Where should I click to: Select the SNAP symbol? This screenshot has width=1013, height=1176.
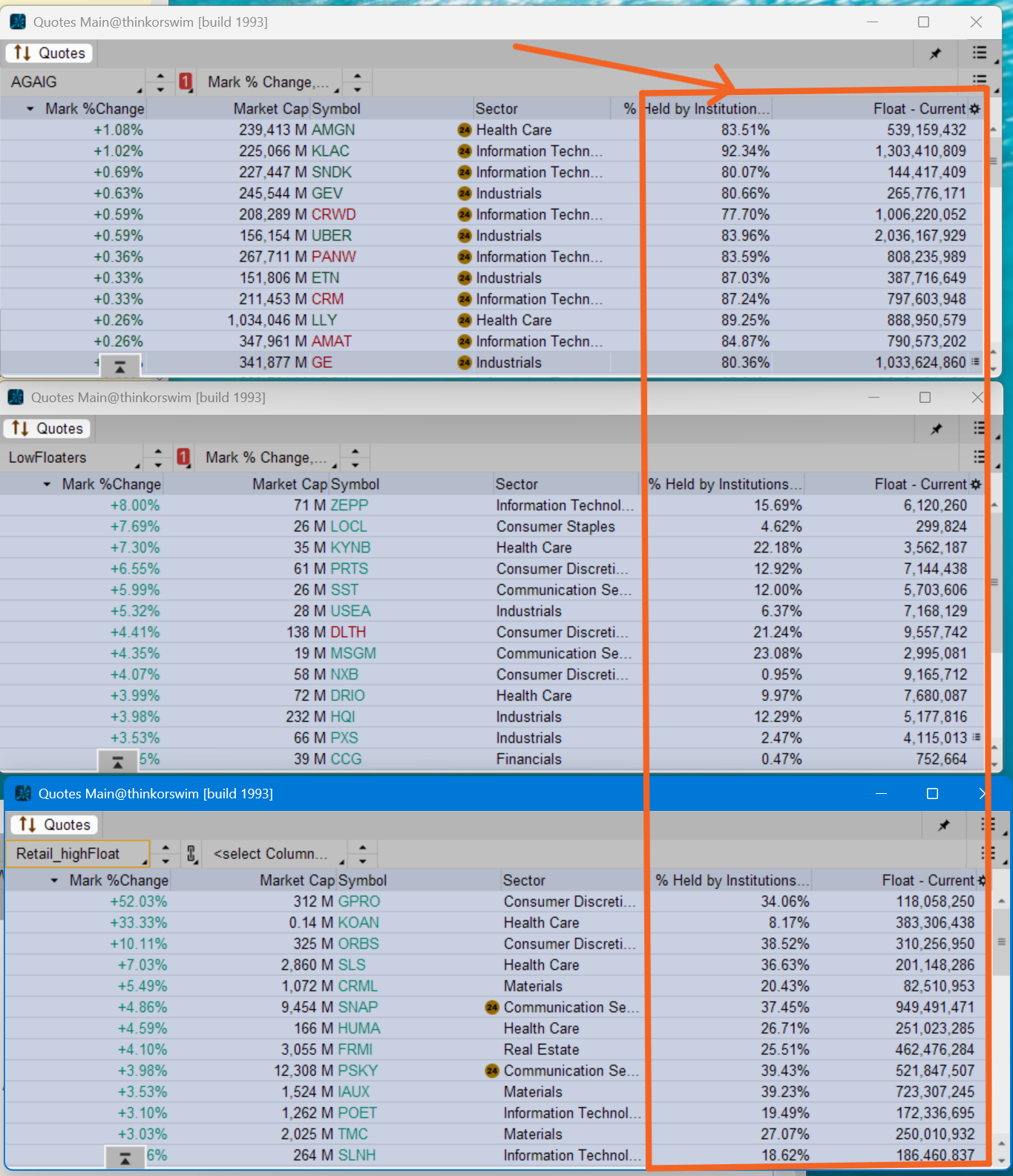(x=358, y=1008)
